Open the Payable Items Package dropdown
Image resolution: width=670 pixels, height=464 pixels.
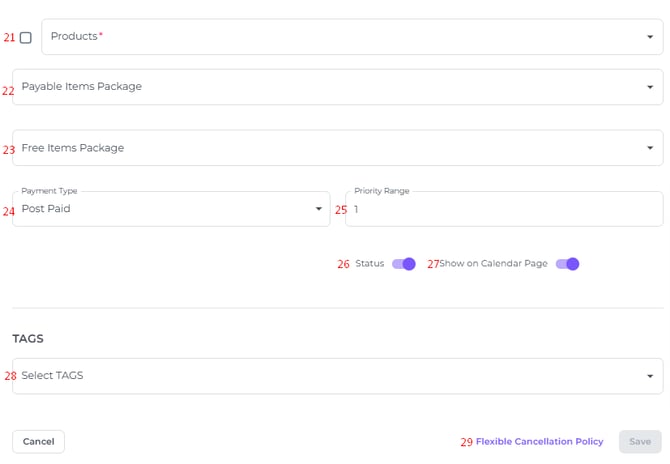click(x=330, y=87)
